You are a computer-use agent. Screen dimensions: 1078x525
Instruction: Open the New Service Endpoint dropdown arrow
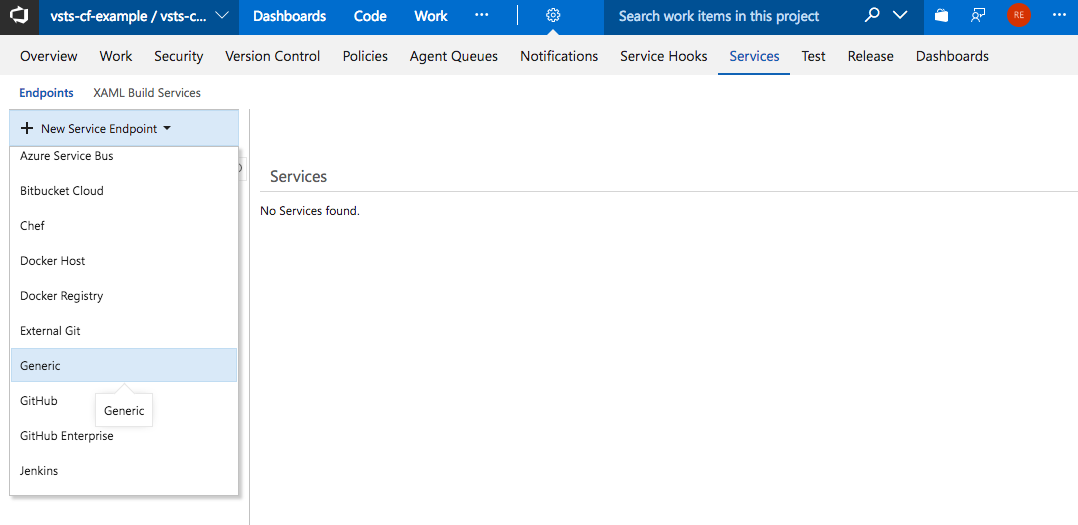(x=167, y=129)
